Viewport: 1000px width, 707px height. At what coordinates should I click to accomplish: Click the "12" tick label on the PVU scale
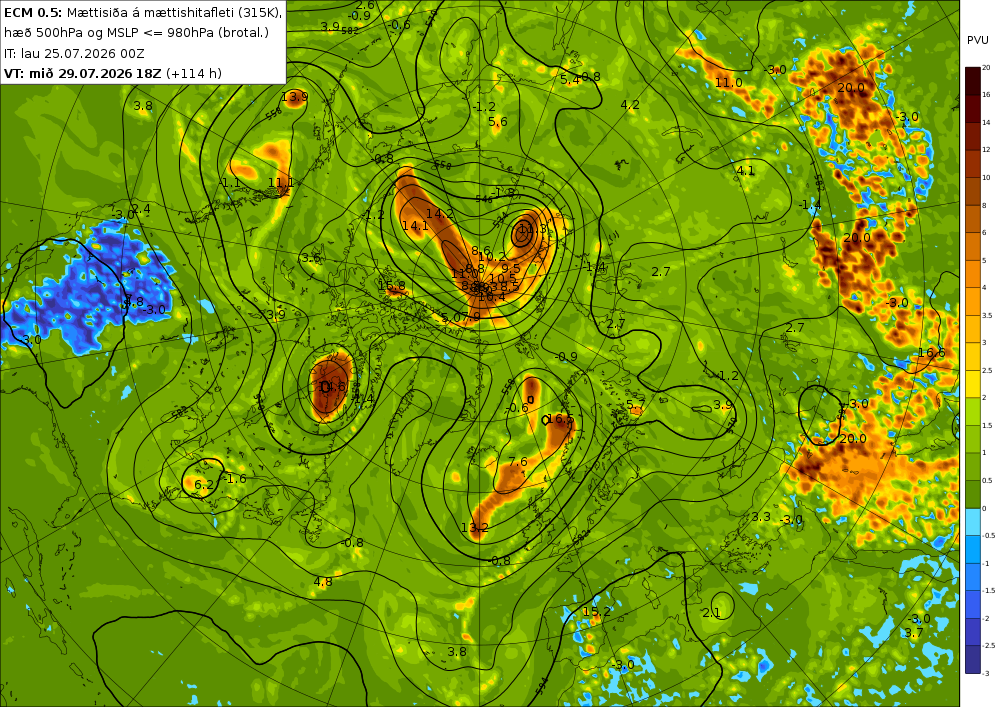point(986,150)
